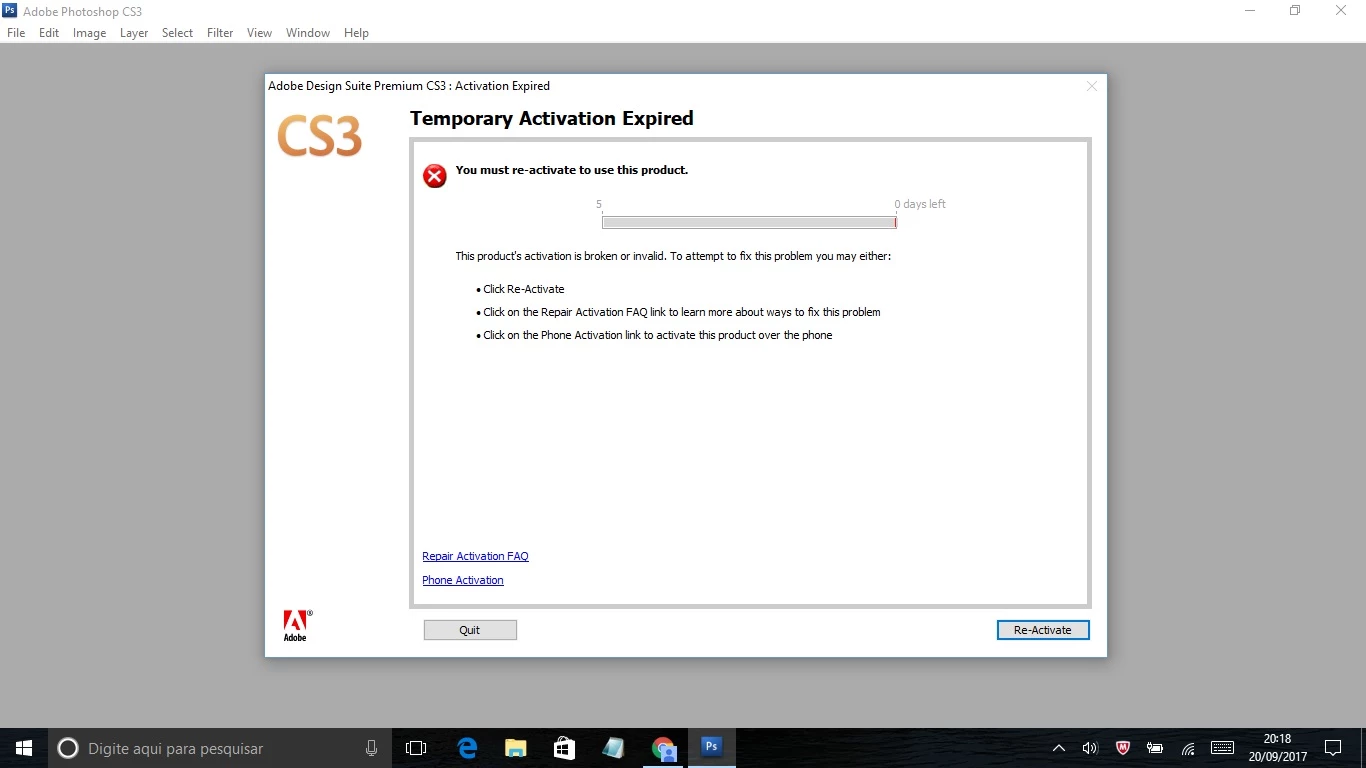Click the CS3 logo

319,136
